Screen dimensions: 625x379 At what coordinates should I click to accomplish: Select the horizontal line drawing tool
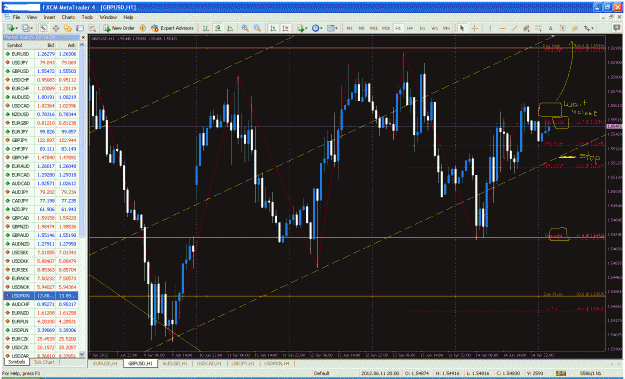[502, 28]
